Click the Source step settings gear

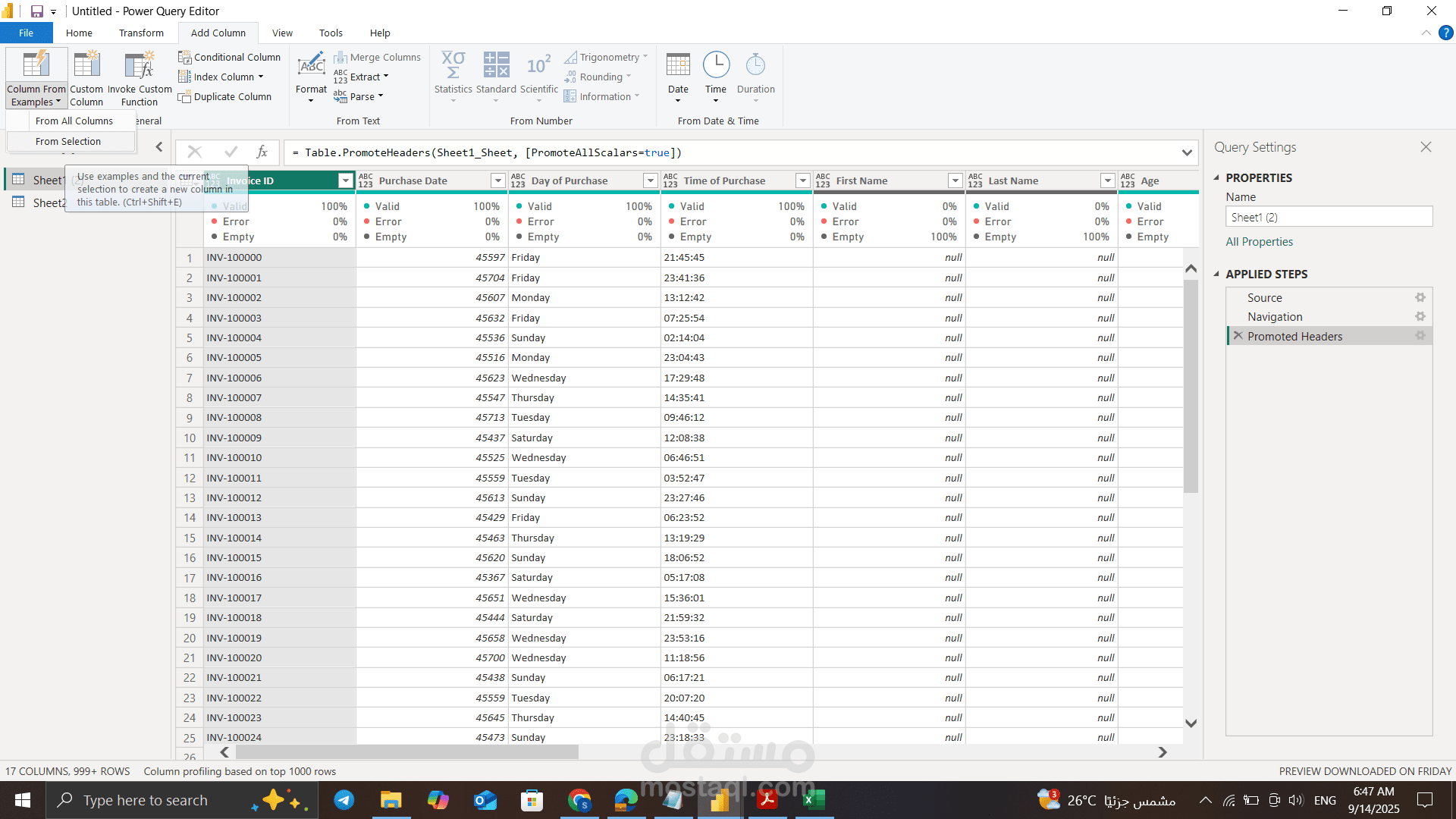coord(1420,298)
